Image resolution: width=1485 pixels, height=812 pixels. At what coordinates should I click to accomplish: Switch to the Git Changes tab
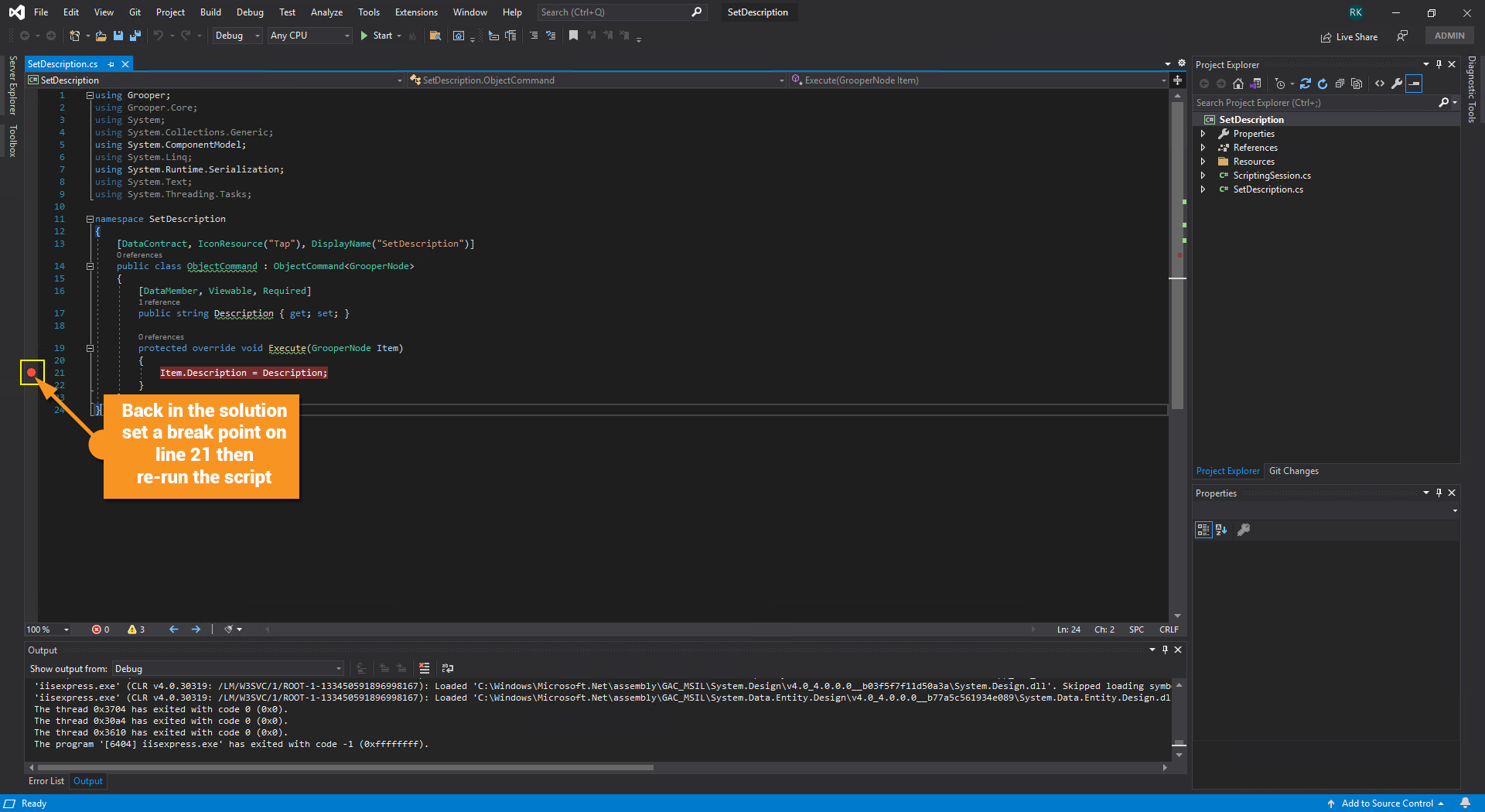(1293, 471)
